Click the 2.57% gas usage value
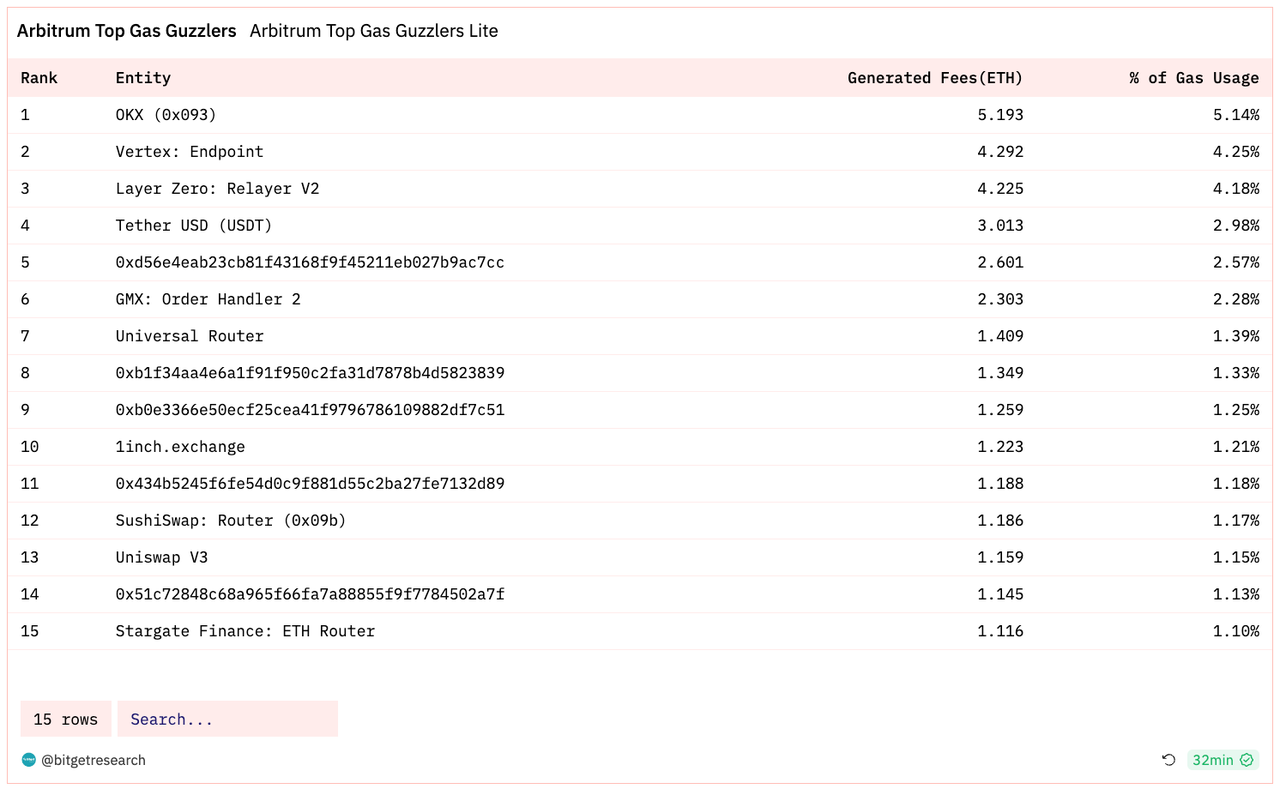Image resolution: width=1280 pixels, height=789 pixels. [1236, 263]
